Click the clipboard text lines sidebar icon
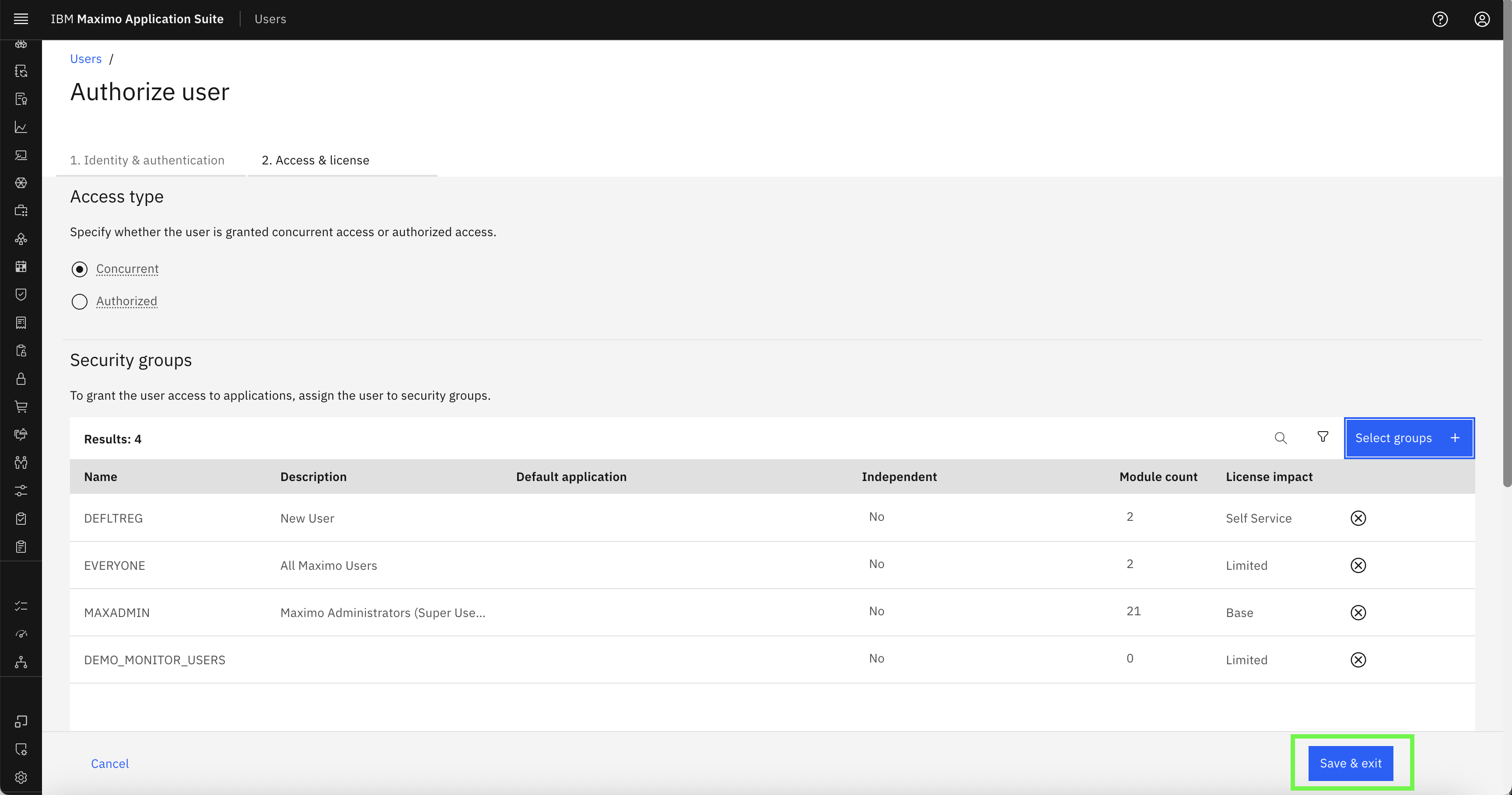The width and height of the screenshot is (1512, 795). [21, 546]
